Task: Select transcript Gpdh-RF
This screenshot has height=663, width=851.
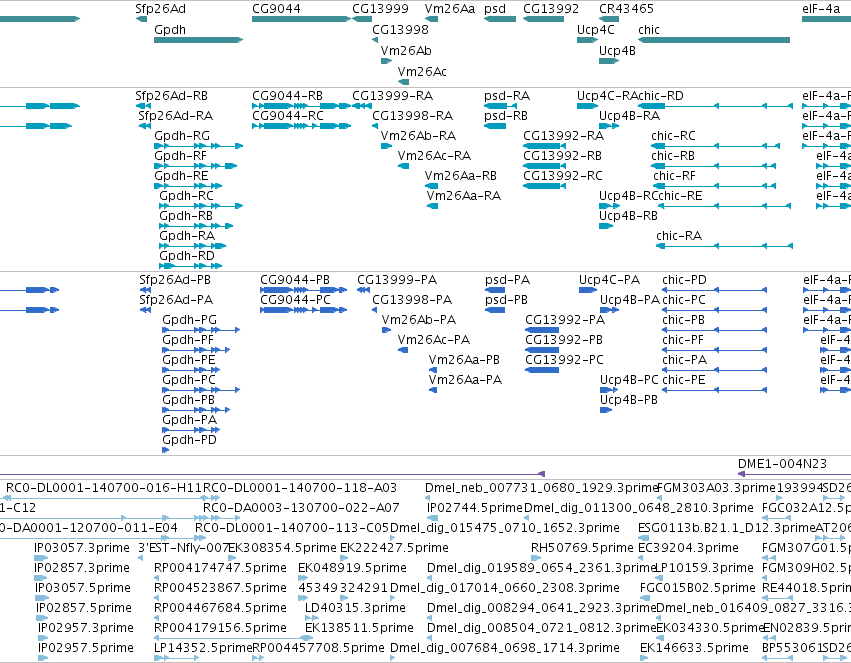Action: pyautogui.click(x=180, y=156)
